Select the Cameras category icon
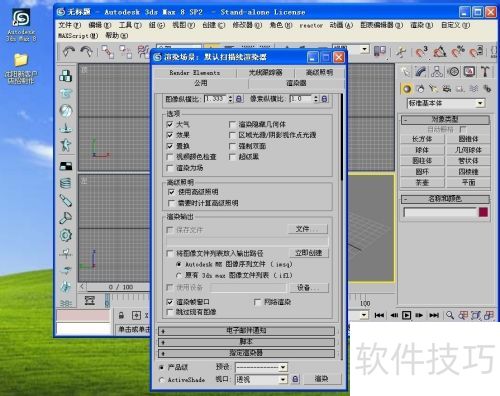Viewport: 500px width, 396px height. (447, 89)
